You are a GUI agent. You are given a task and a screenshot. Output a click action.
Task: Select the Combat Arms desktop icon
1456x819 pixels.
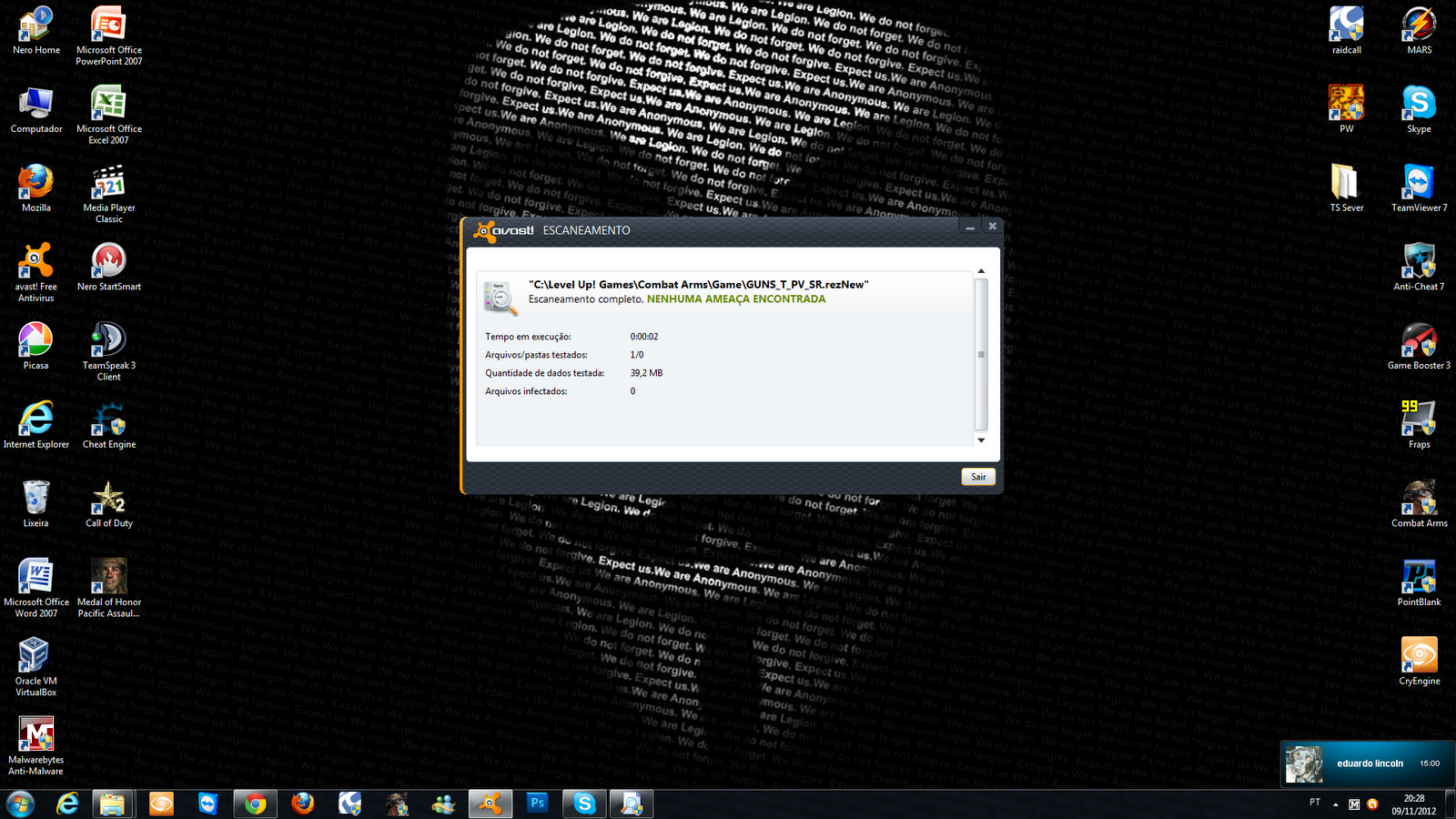click(x=1420, y=503)
